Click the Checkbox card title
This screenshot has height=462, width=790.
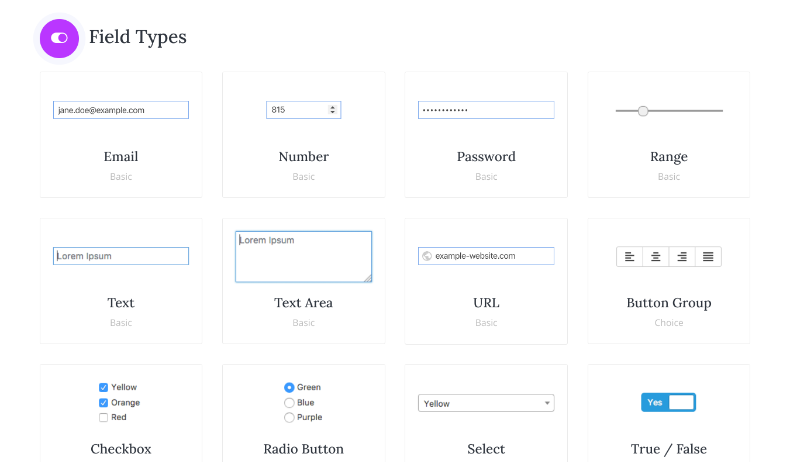(x=121, y=449)
